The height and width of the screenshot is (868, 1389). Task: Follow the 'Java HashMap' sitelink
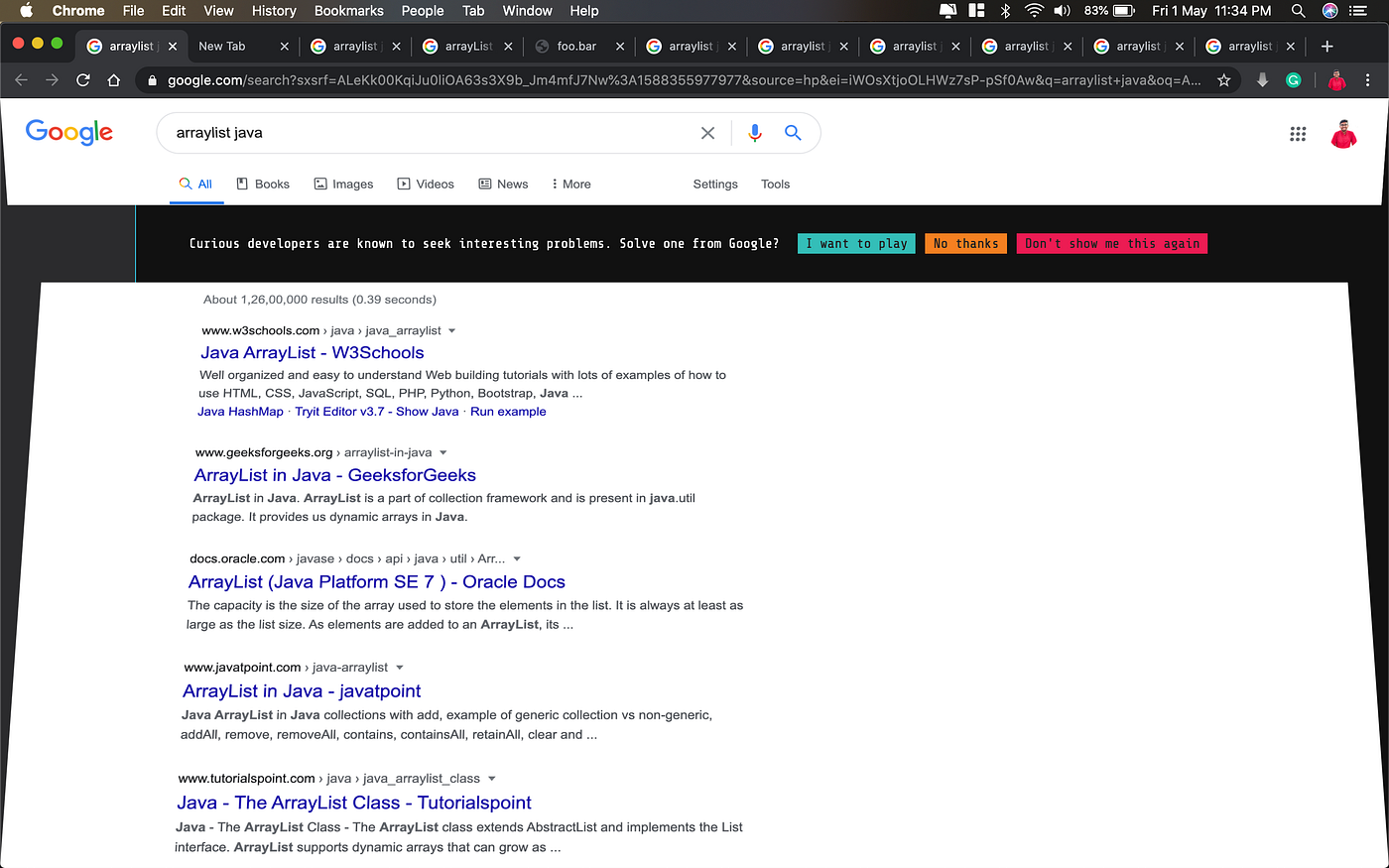(x=240, y=412)
